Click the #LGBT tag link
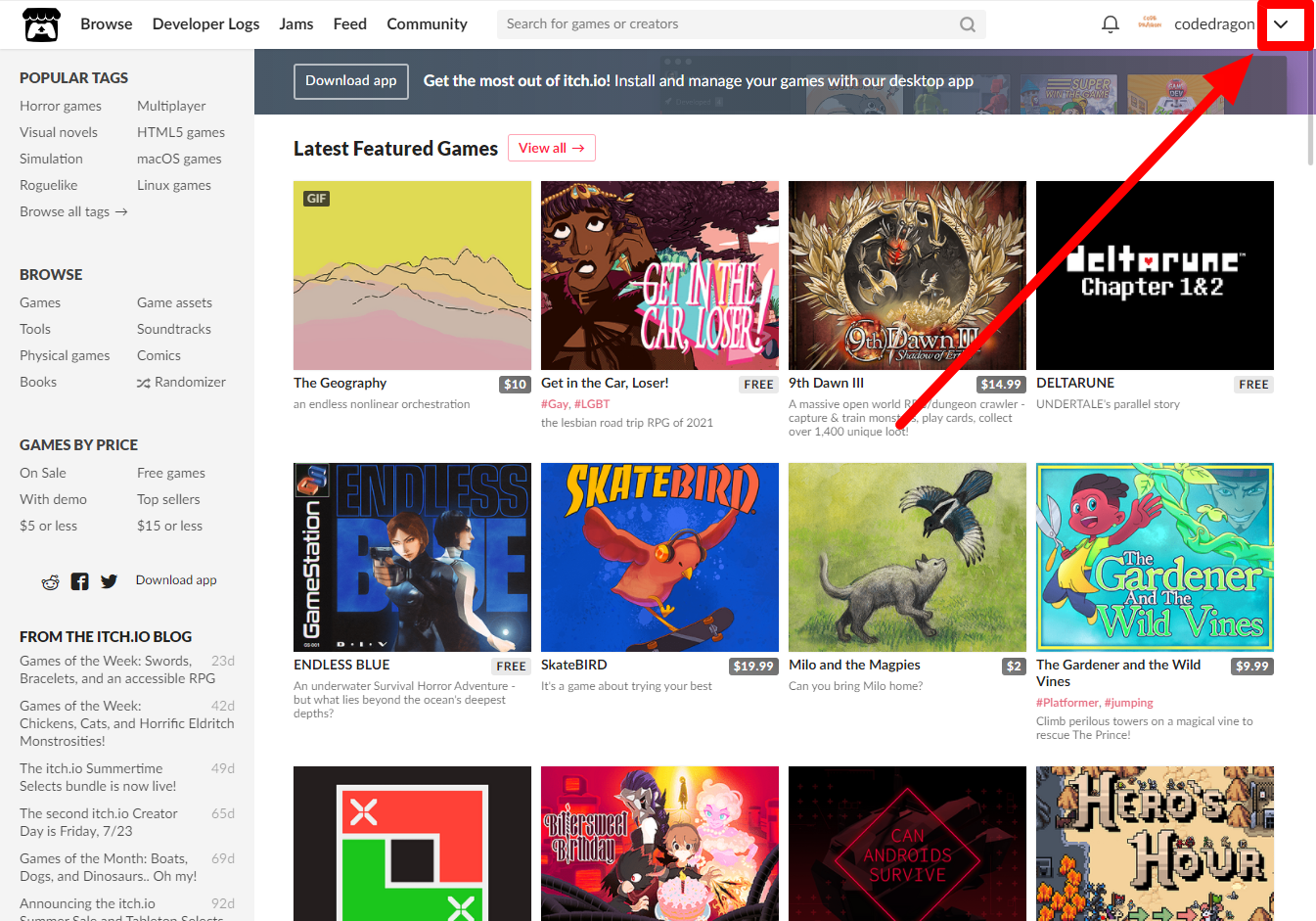 click(x=592, y=403)
